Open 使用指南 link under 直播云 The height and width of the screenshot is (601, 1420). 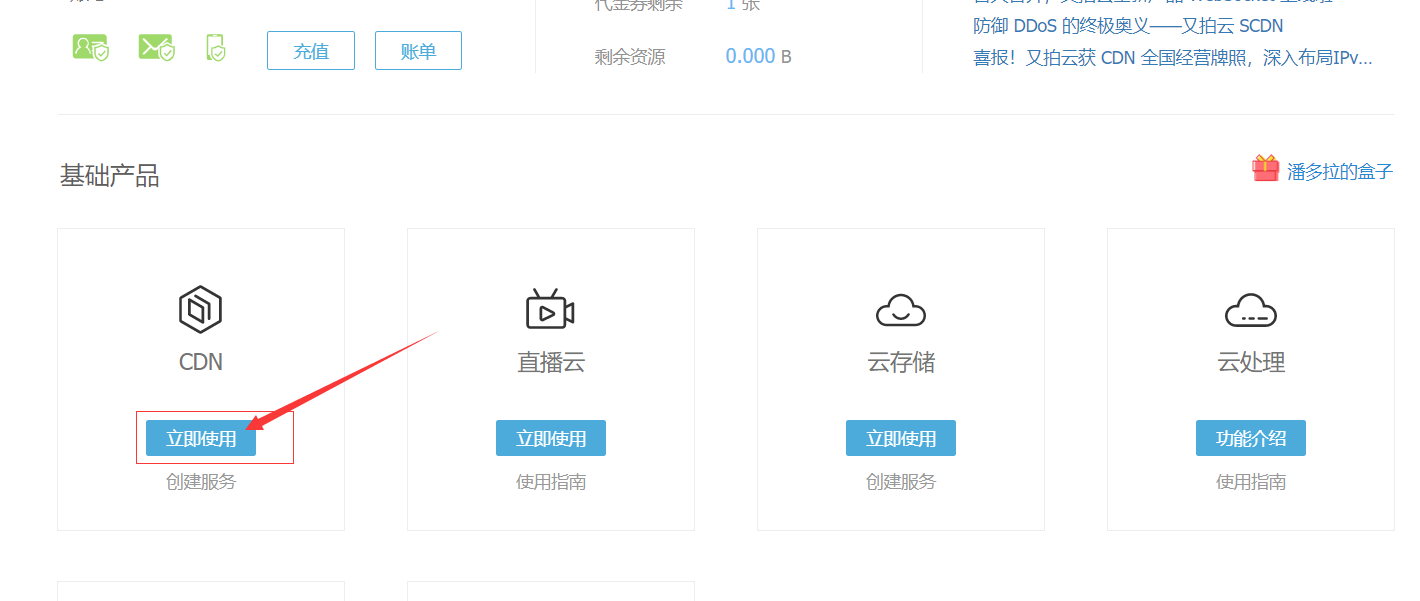point(551,482)
